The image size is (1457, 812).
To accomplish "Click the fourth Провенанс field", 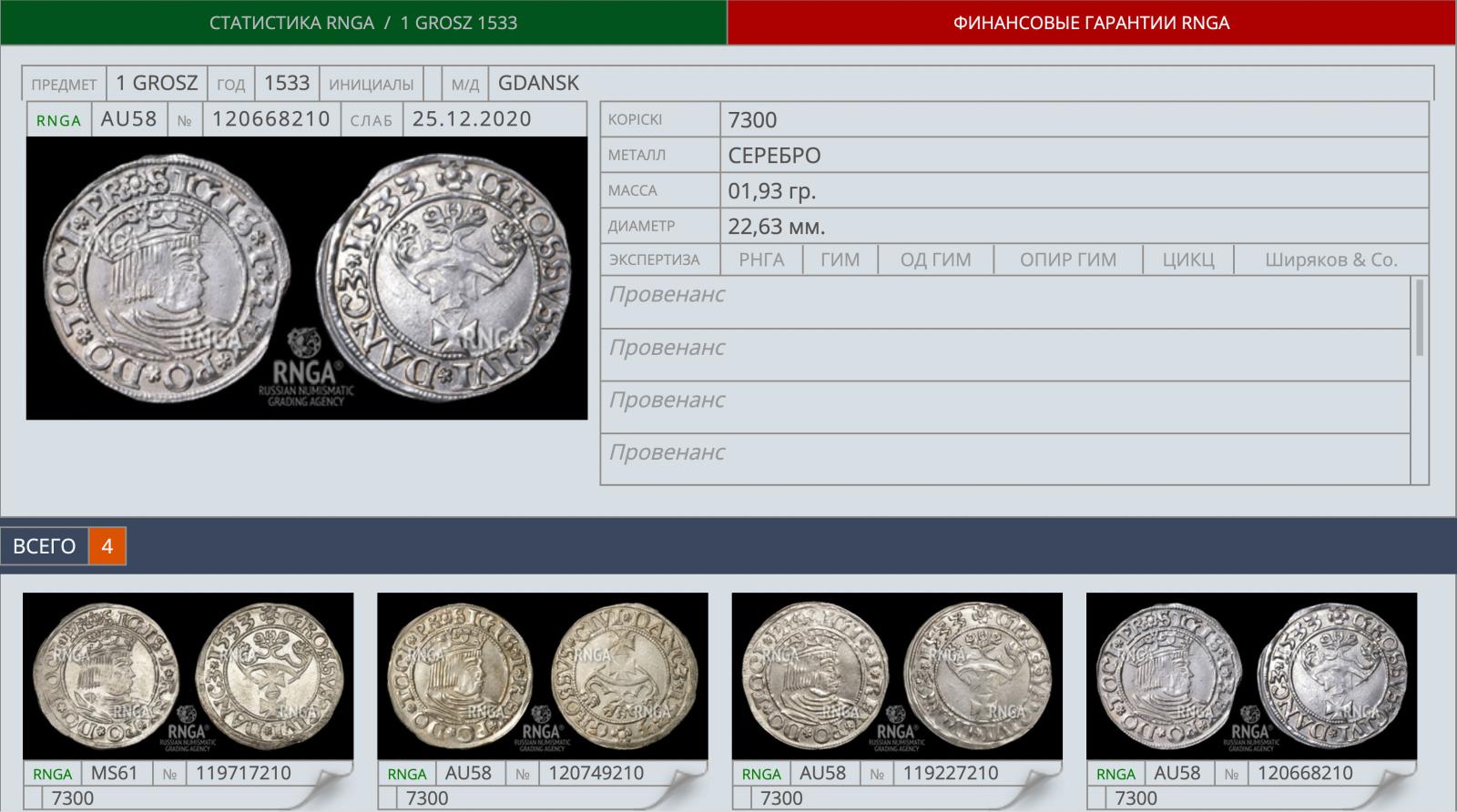I will point(1005,459).
